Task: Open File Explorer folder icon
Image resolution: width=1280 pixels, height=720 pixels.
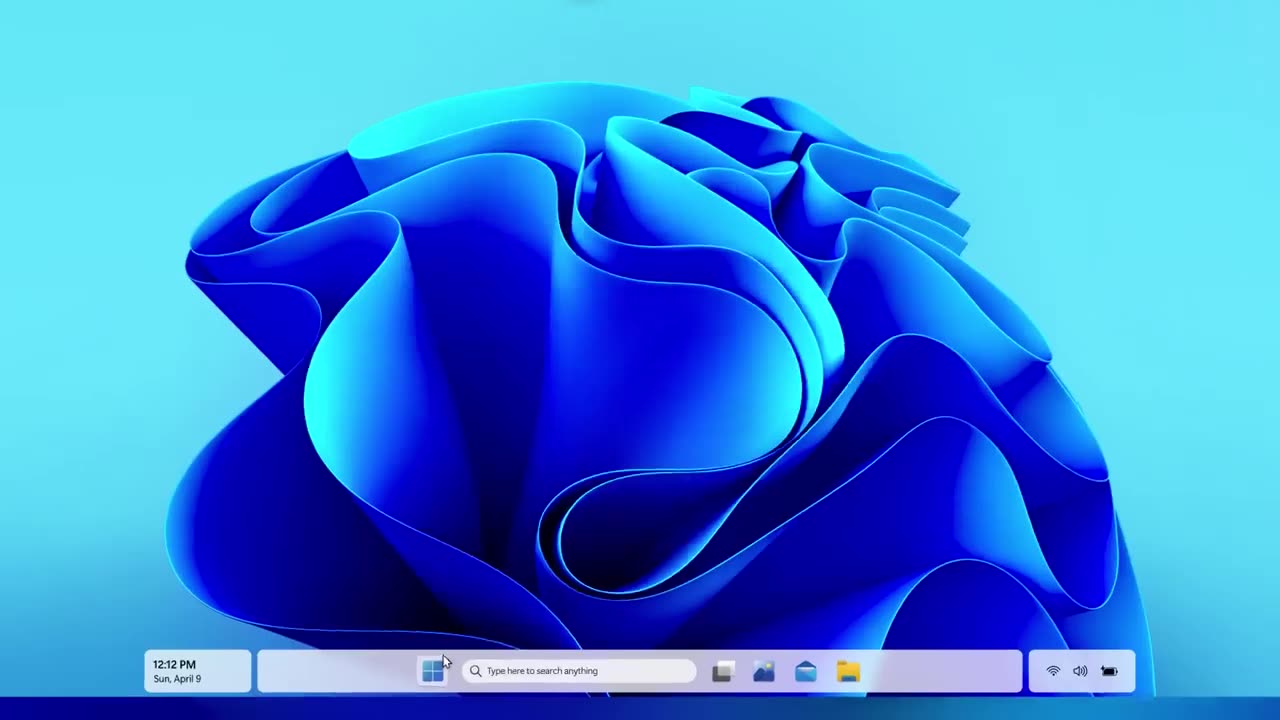Action: tap(848, 672)
